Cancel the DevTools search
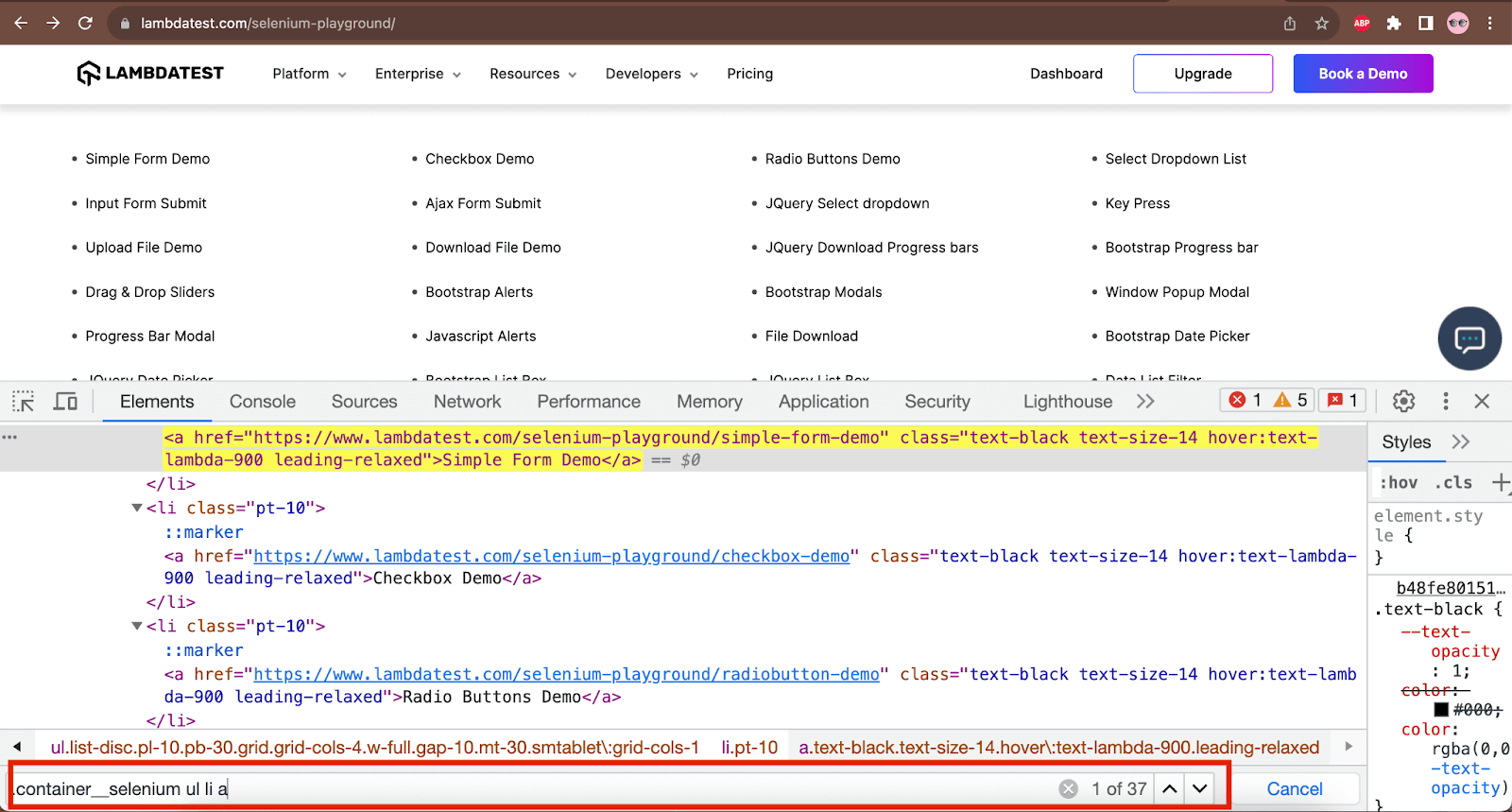Viewport: 1512px width, 812px height. (1295, 788)
